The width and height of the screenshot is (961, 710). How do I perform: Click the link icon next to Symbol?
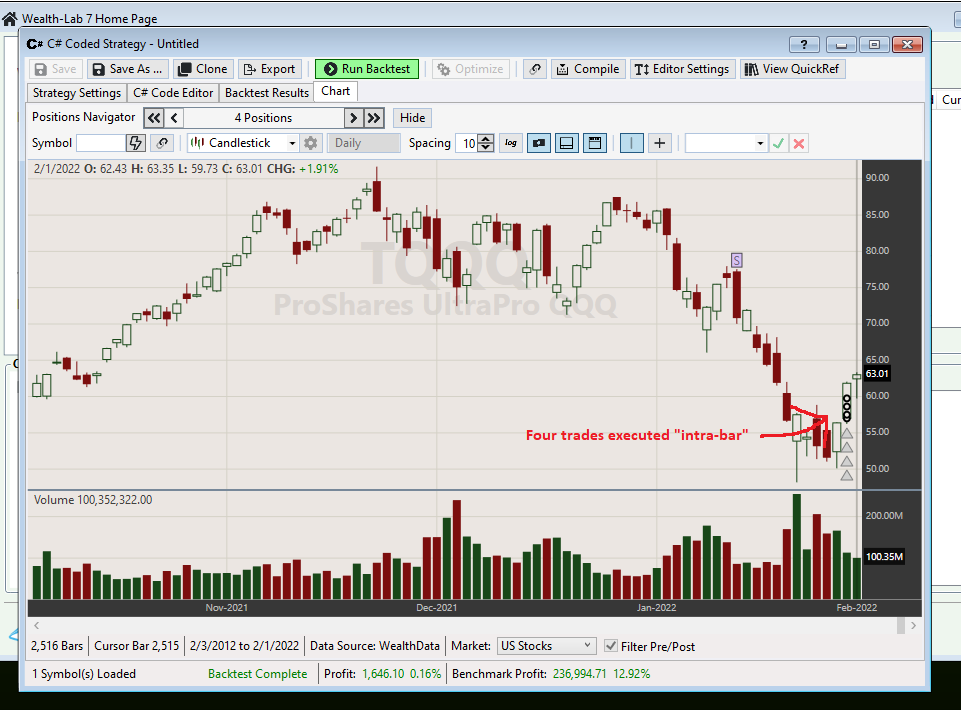162,143
